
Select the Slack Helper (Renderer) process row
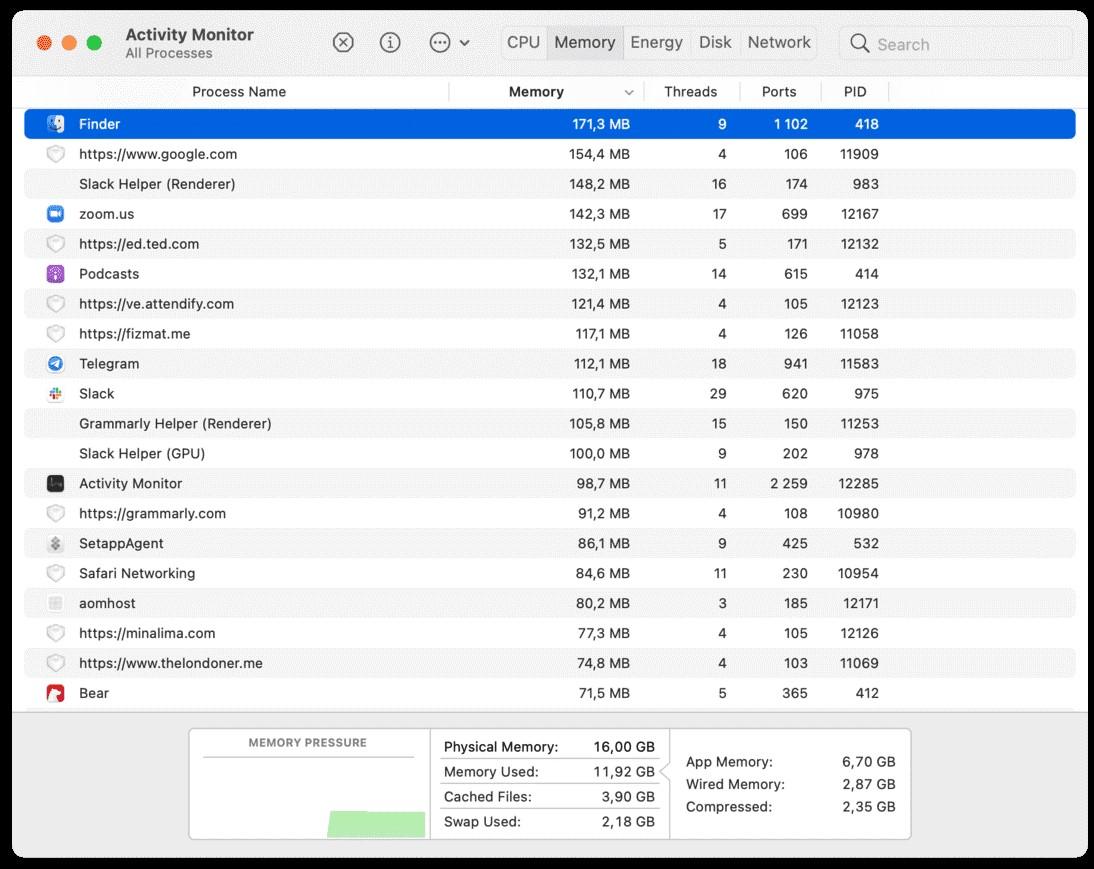pyautogui.click(x=550, y=184)
